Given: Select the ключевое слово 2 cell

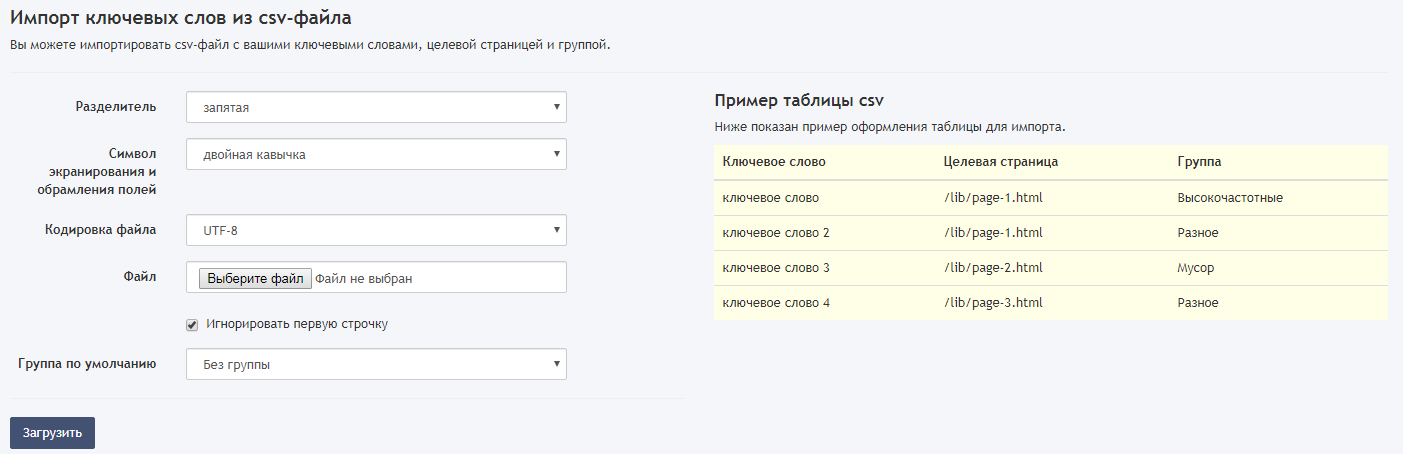Looking at the screenshot, I should 776,233.
